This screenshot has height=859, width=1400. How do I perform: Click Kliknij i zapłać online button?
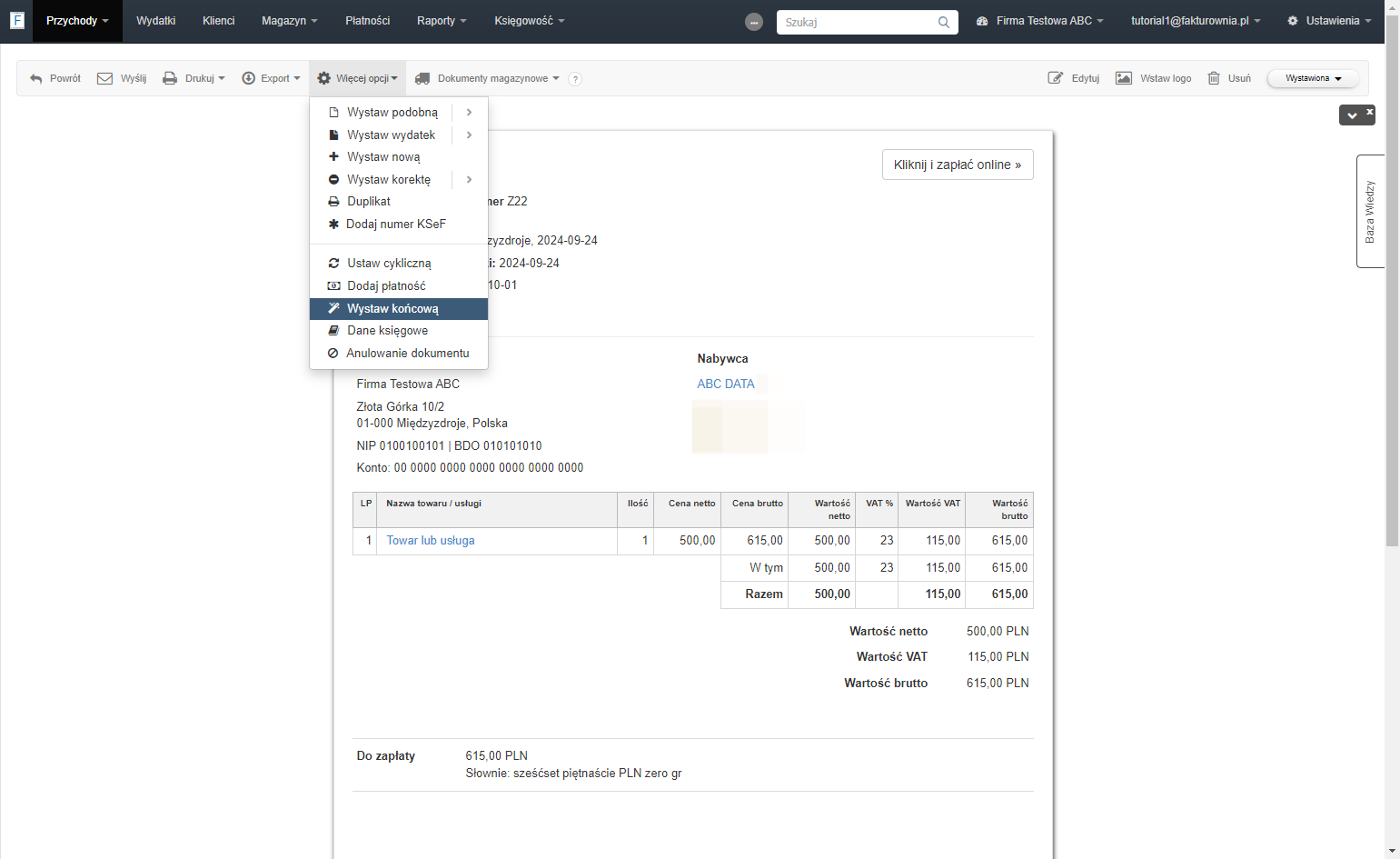click(x=958, y=165)
